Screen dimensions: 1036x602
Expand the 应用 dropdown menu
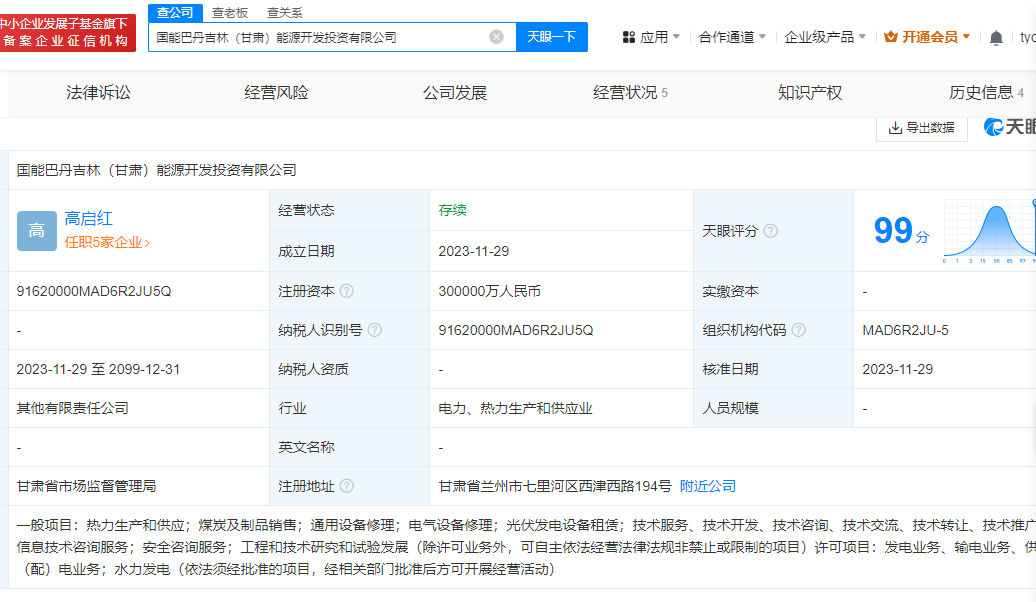(651, 37)
